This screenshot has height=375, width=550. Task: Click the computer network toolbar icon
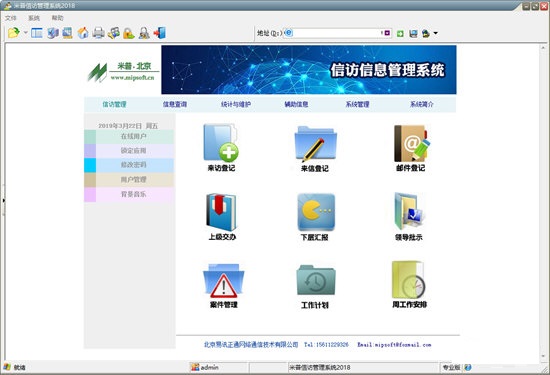click(53, 33)
